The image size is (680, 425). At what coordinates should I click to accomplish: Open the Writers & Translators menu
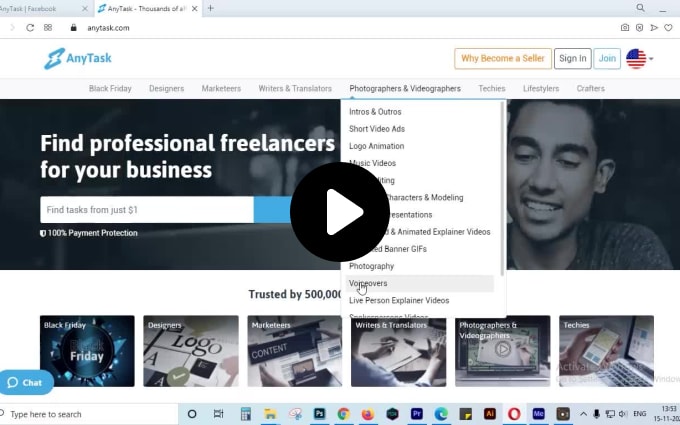[295, 88]
